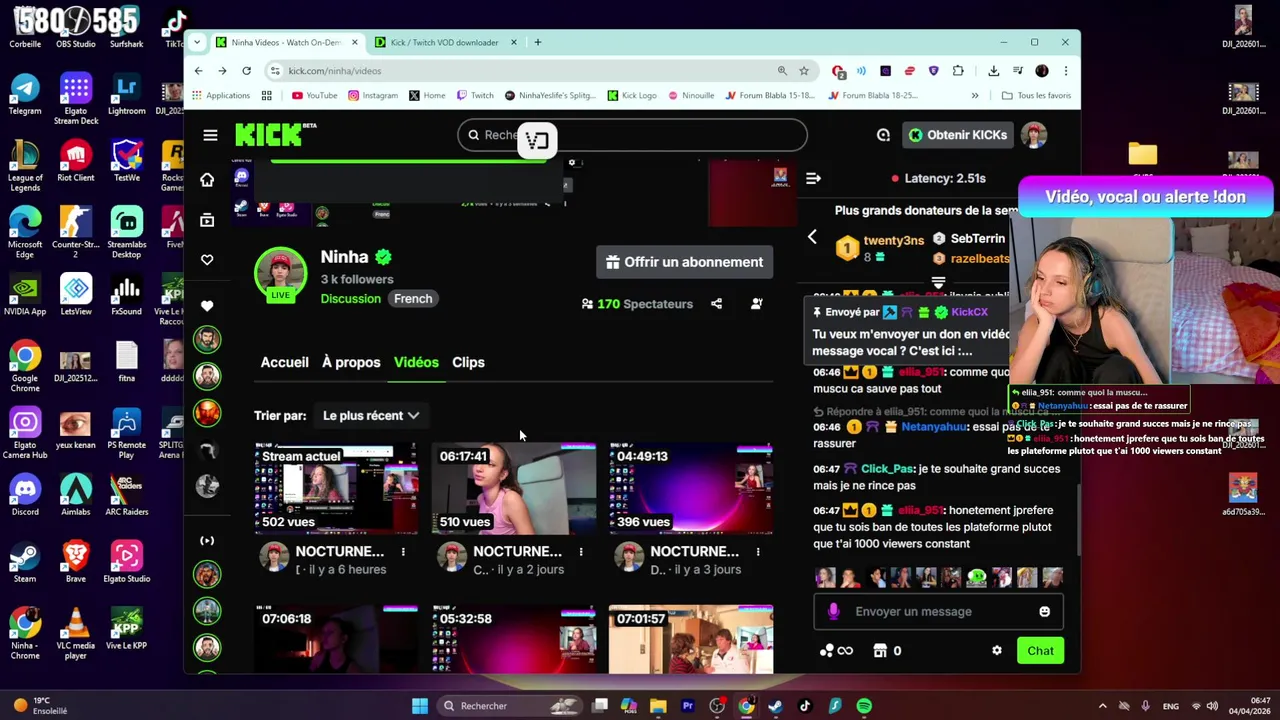Switch to Kick / Twitch VOD downloader tab

click(x=446, y=42)
